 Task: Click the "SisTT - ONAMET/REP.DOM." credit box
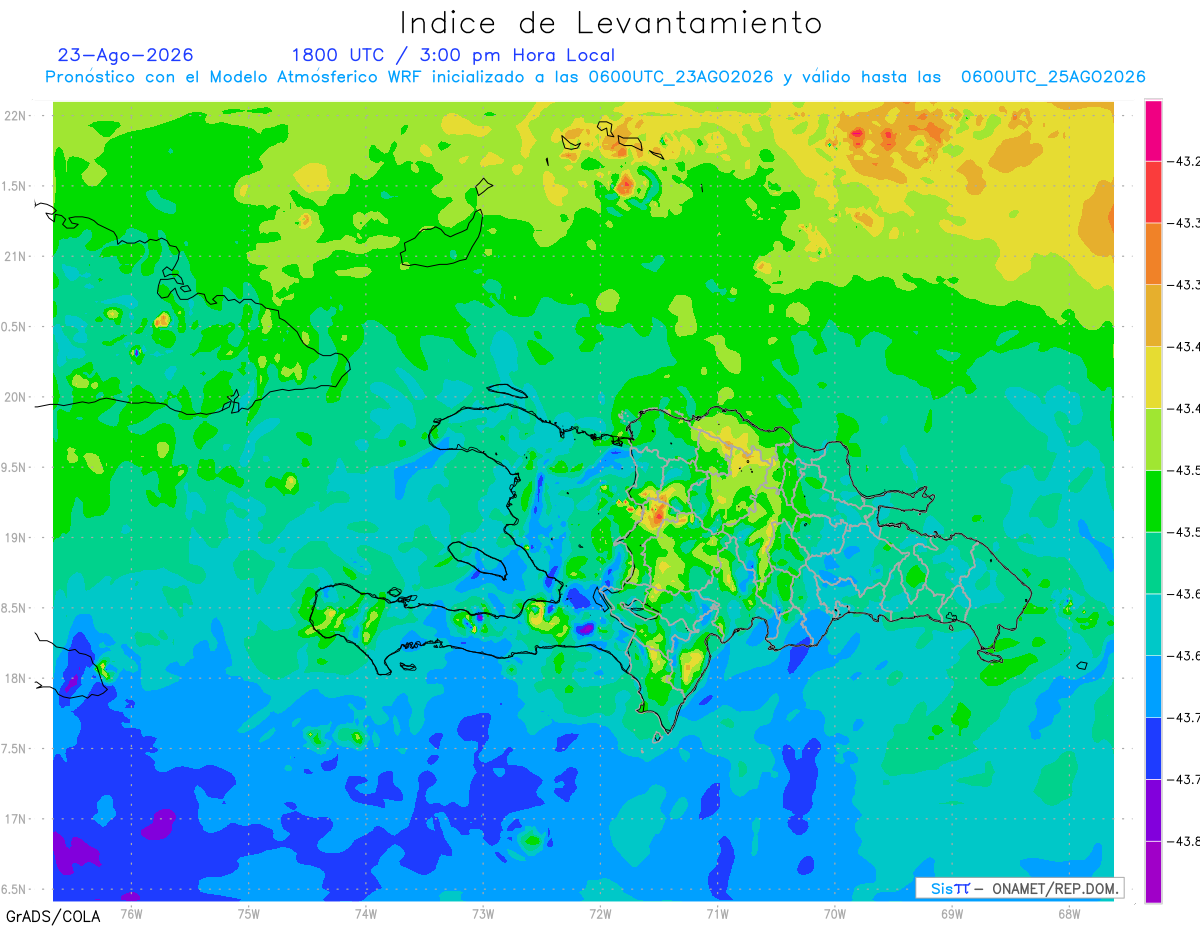point(1019,888)
